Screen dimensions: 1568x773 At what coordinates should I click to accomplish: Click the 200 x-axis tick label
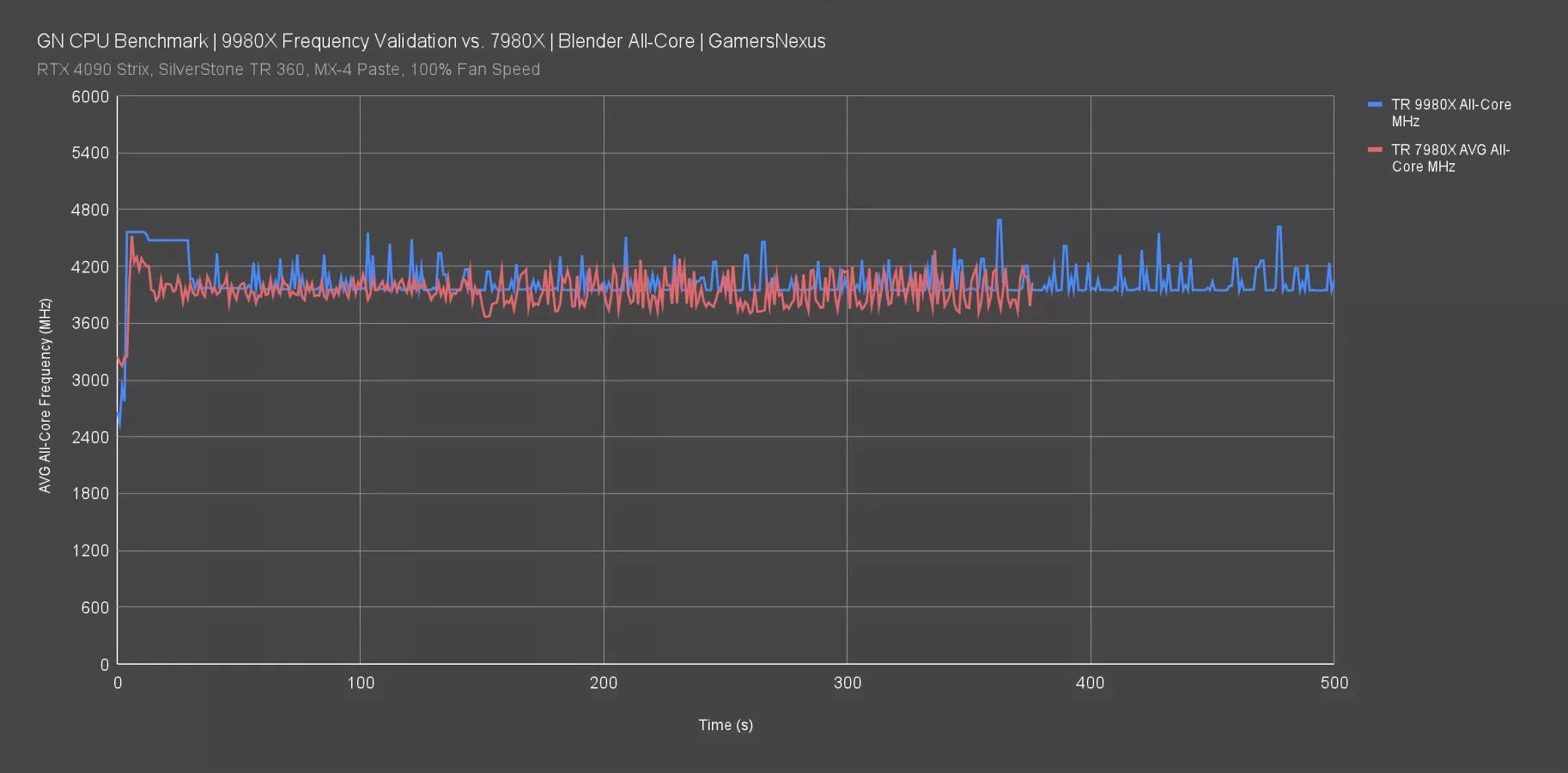[604, 683]
